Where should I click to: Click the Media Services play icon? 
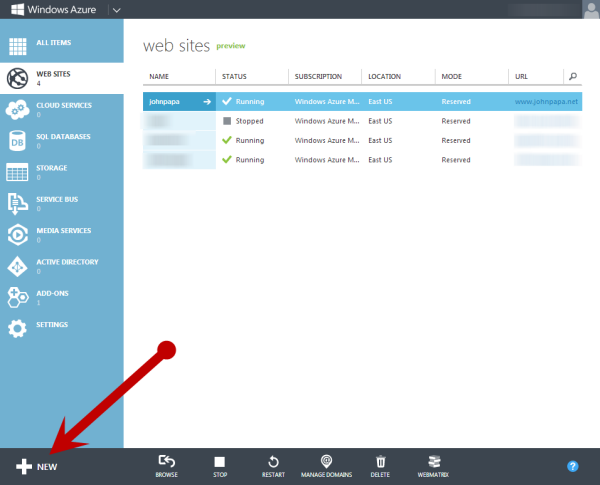[x=18, y=235]
